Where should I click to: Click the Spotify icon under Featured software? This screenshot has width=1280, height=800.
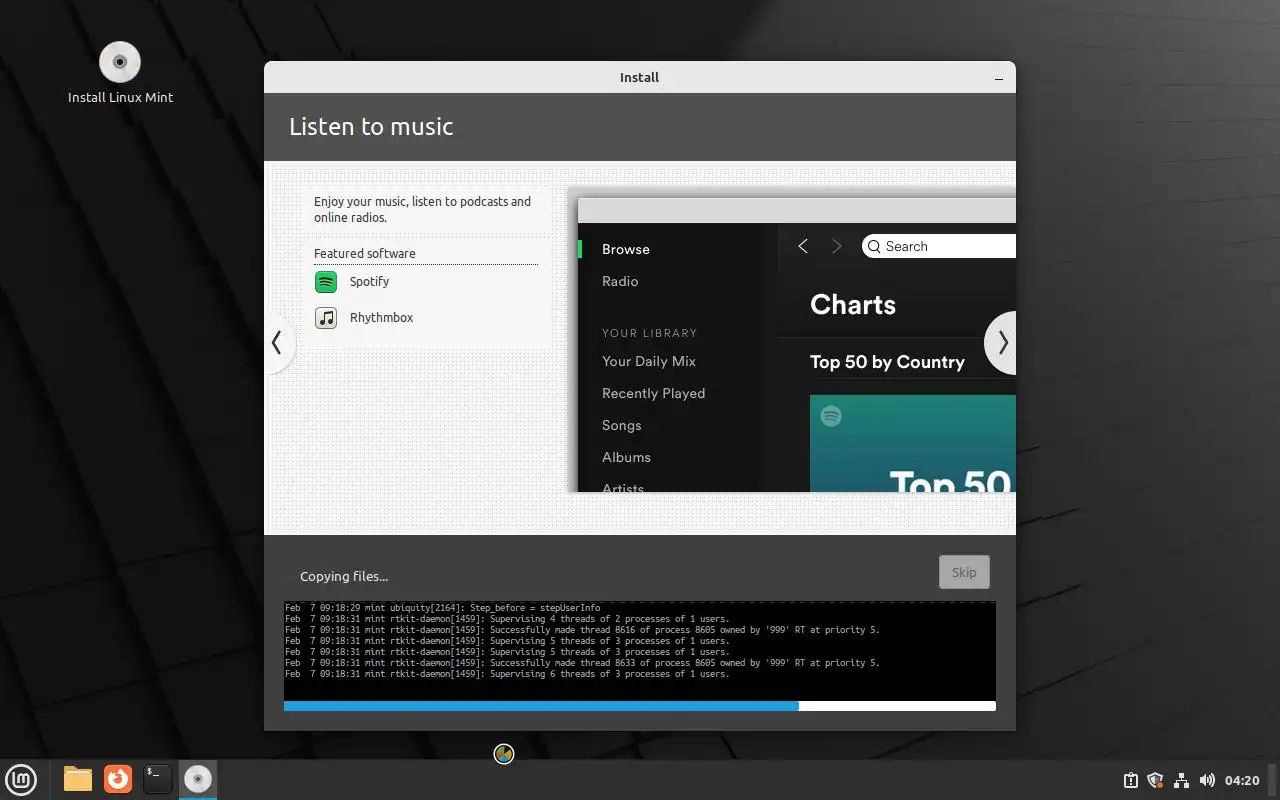[x=326, y=282]
